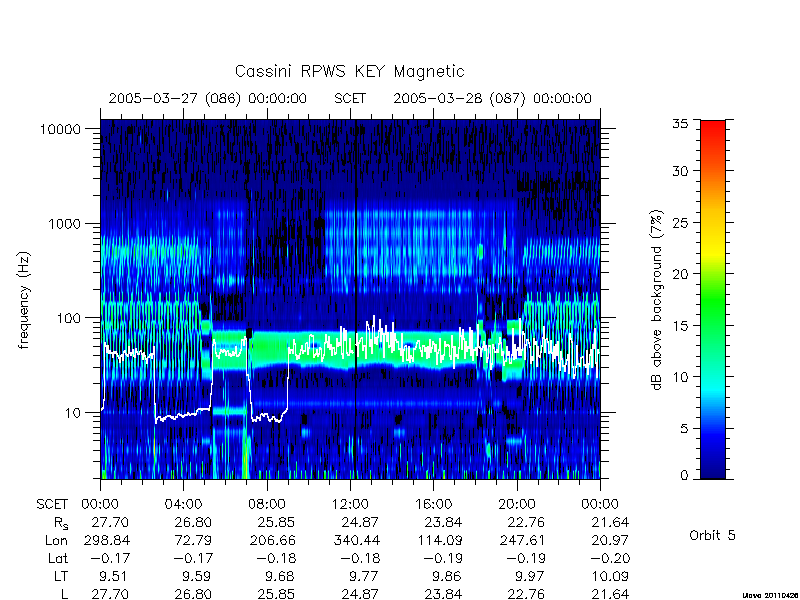Select time tick 20:00

pos(517,505)
